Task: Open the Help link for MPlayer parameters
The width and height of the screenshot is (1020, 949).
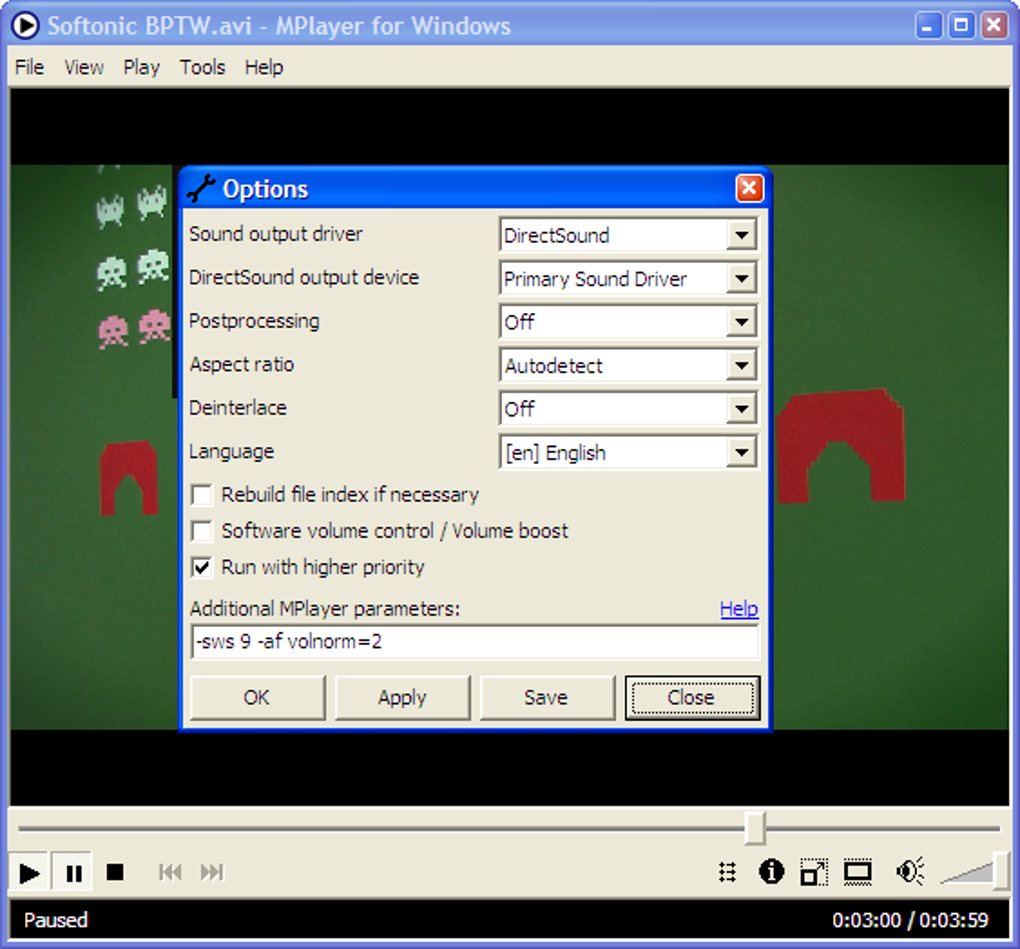Action: click(x=739, y=609)
